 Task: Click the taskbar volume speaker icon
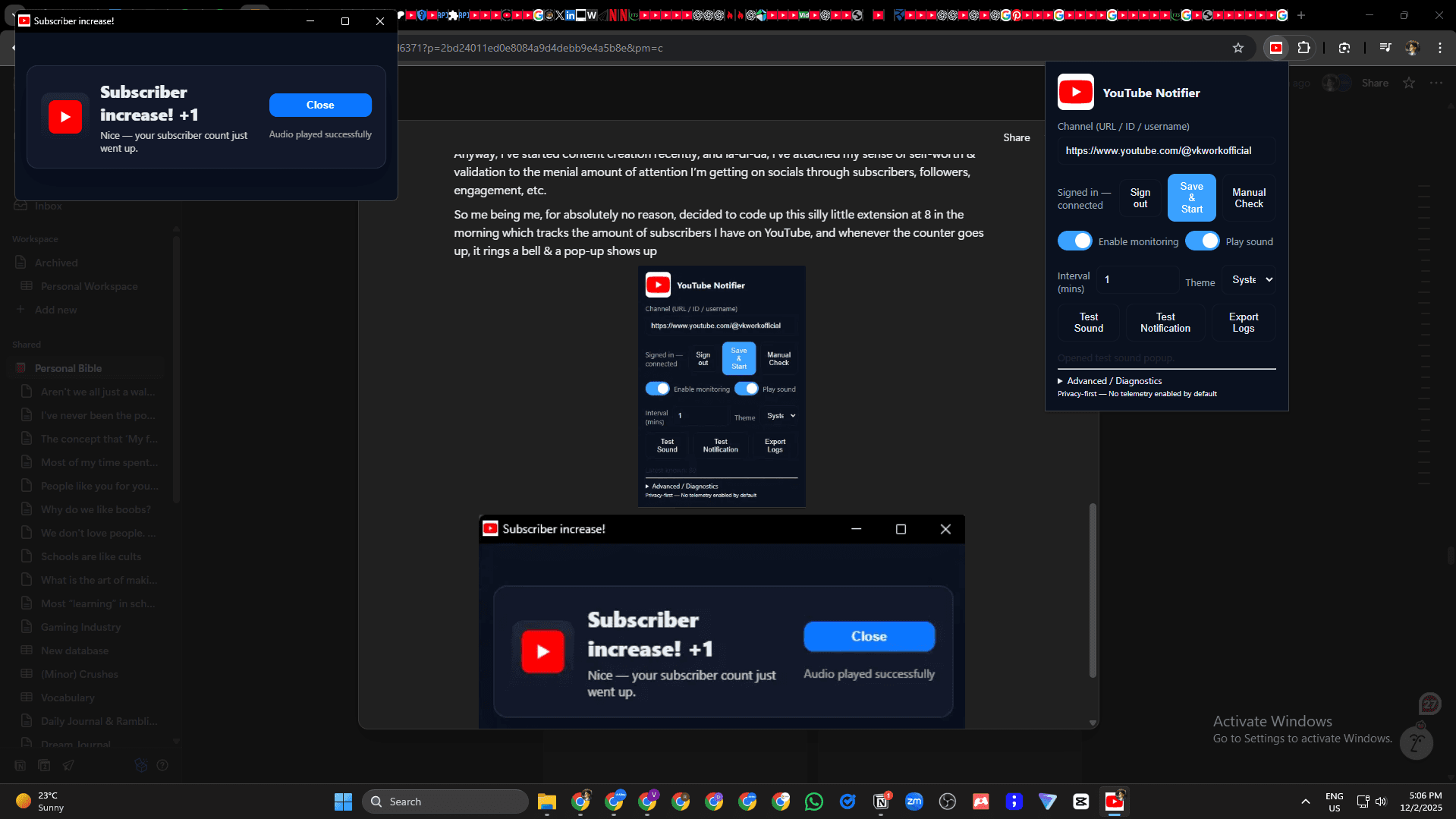[1381, 802]
